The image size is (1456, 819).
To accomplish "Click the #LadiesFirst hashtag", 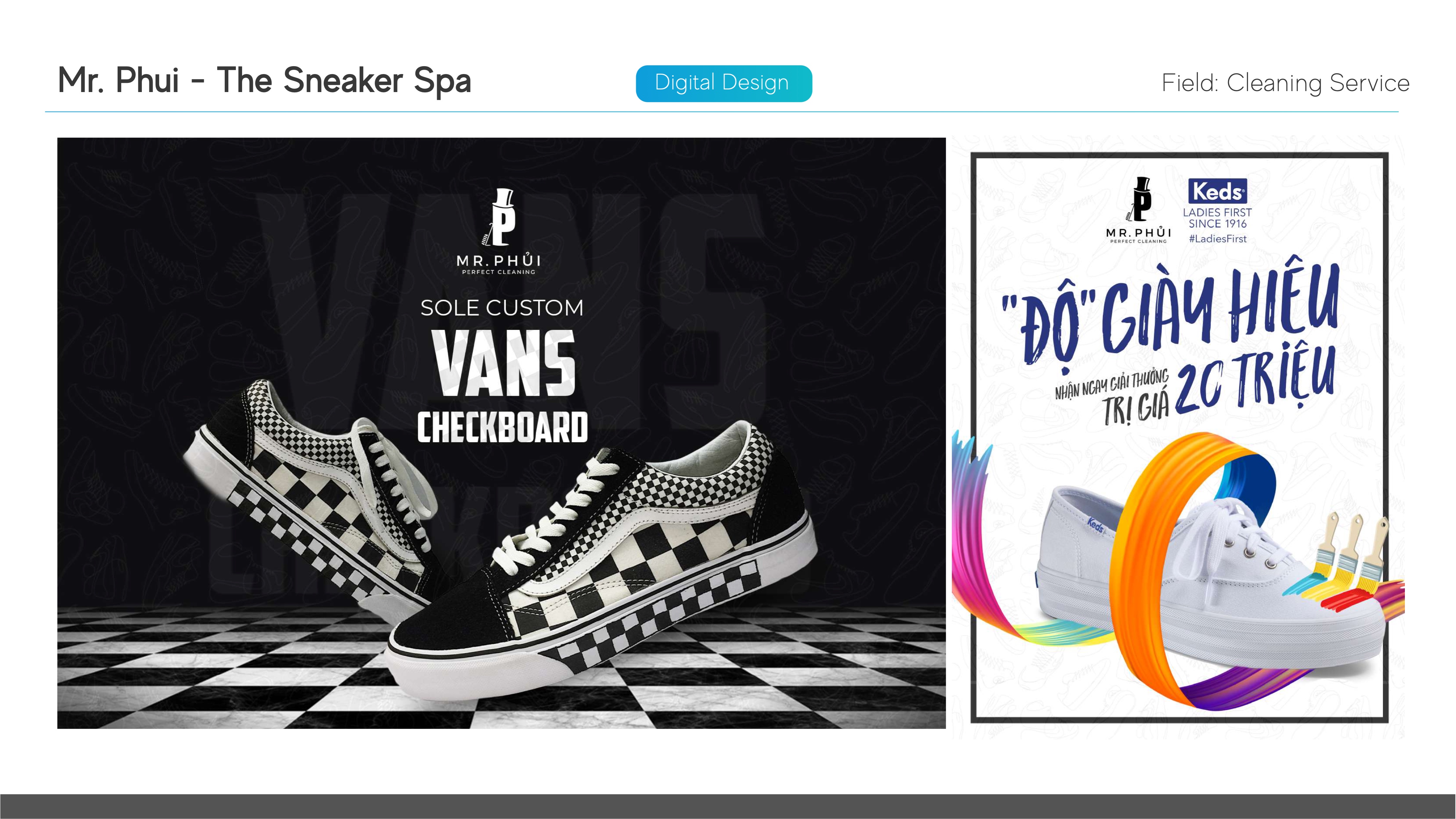I will click(x=1217, y=238).
